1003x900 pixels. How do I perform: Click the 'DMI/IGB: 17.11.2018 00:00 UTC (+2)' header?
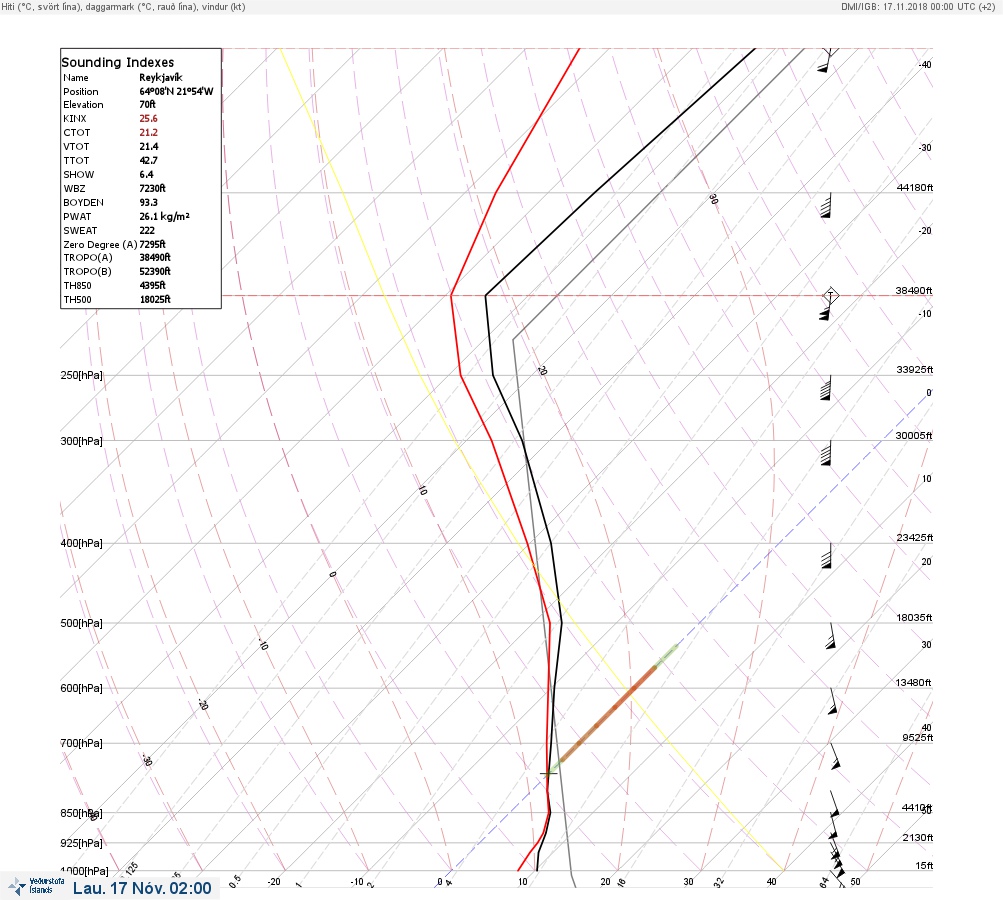[918, 6]
